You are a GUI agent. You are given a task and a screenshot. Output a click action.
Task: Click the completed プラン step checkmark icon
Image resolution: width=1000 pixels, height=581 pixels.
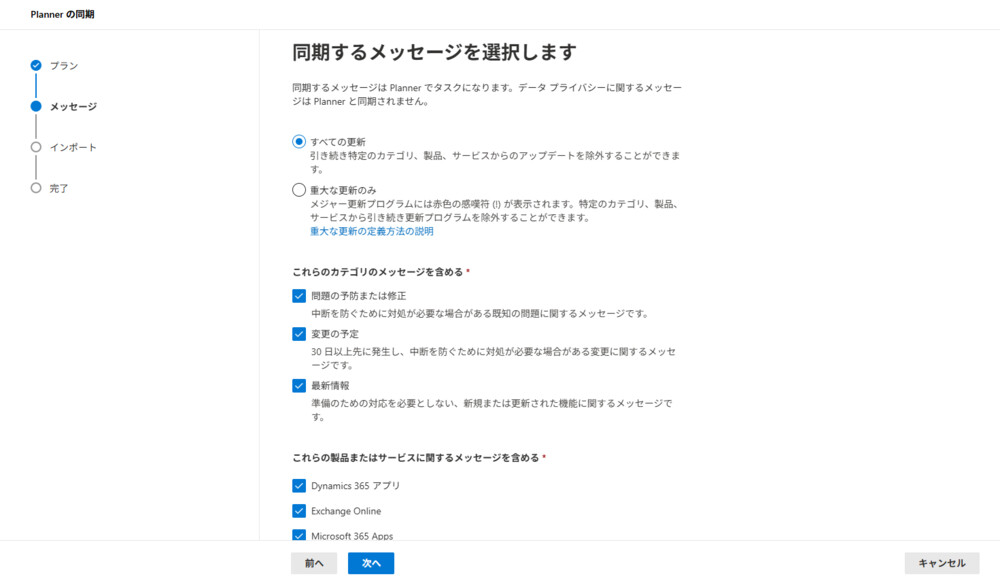tap(36, 65)
